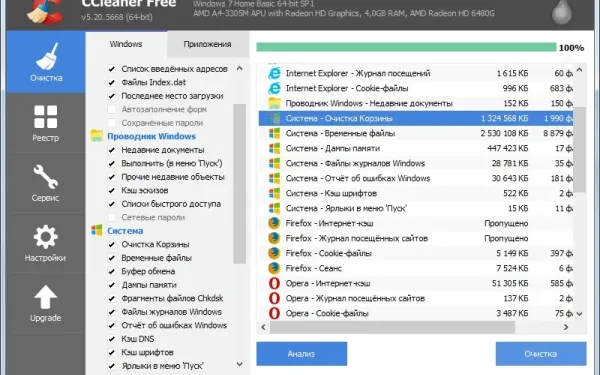The image size is (600, 375).
Task: Open the Очистка cleaner section
Action: (46, 62)
